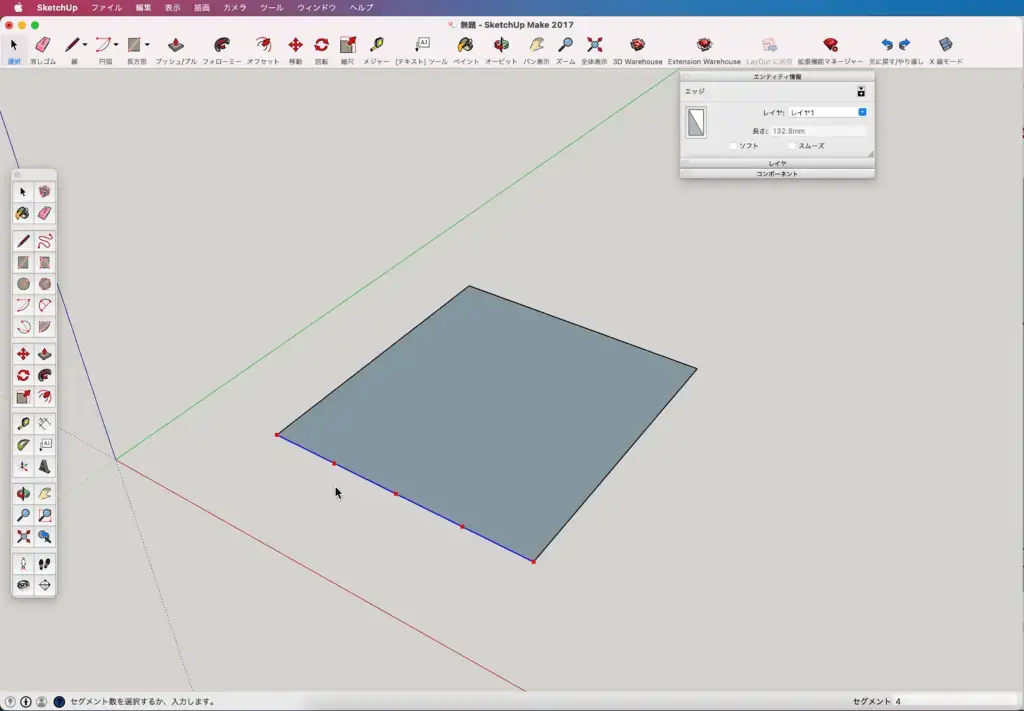The width and height of the screenshot is (1024, 711).
Task: Toggle entity info details expand button
Action: coord(861,92)
